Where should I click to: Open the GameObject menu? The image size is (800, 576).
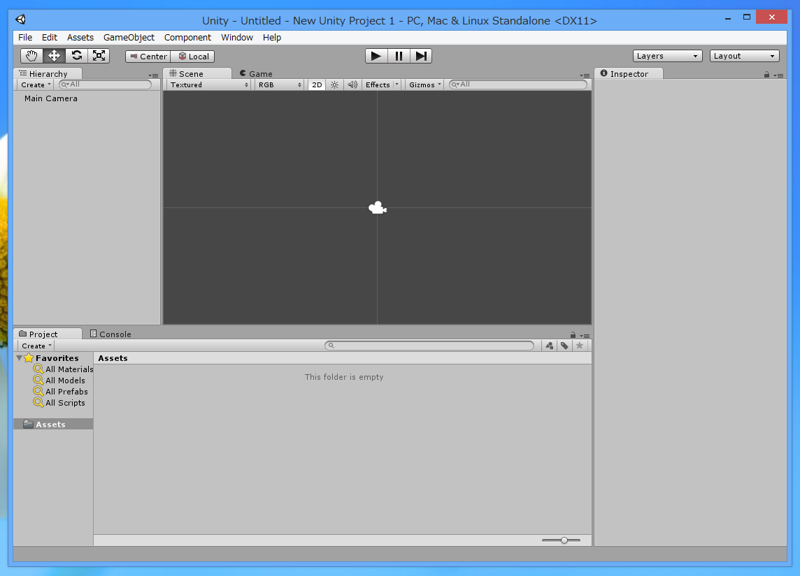click(129, 37)
